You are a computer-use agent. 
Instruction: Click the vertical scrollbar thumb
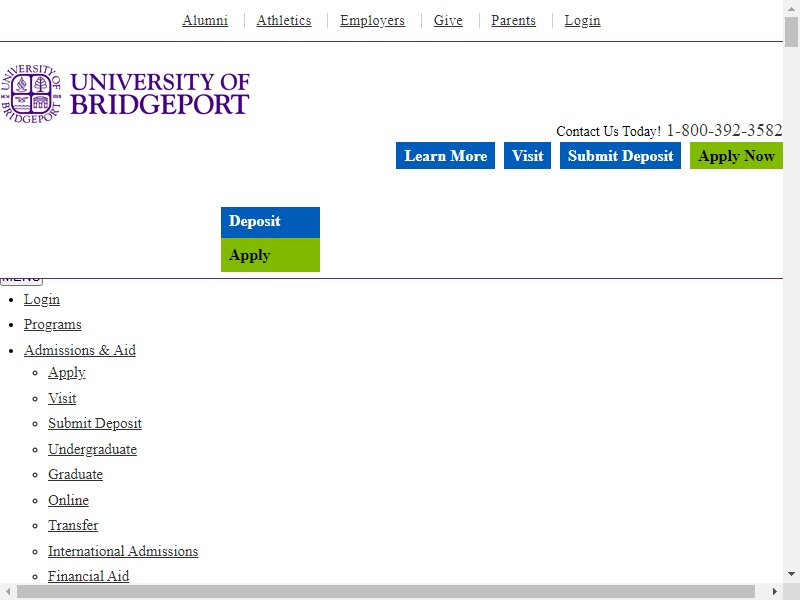point(791,32)
